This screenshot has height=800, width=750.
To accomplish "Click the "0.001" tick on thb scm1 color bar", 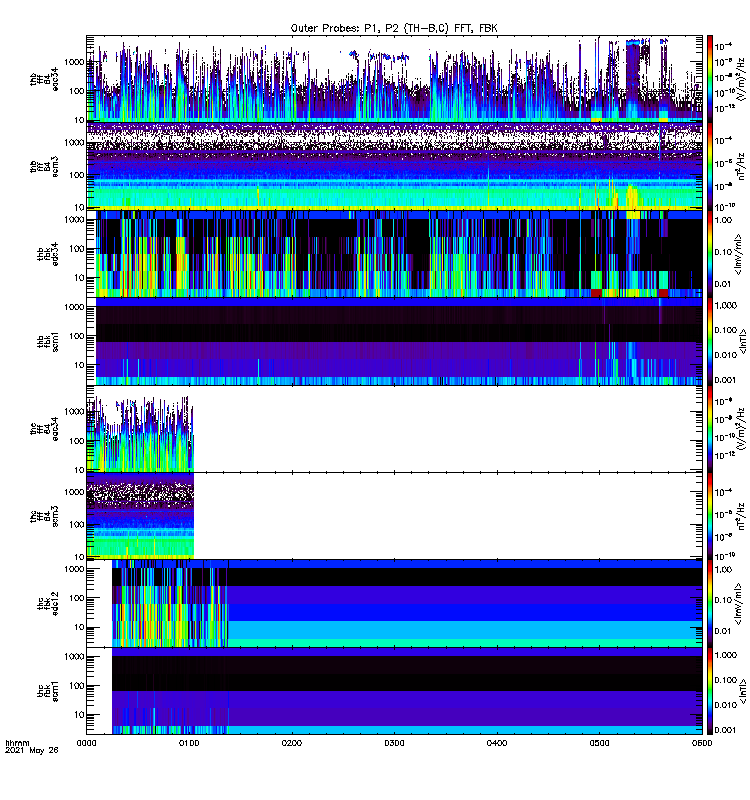I will tap(726, 380).
